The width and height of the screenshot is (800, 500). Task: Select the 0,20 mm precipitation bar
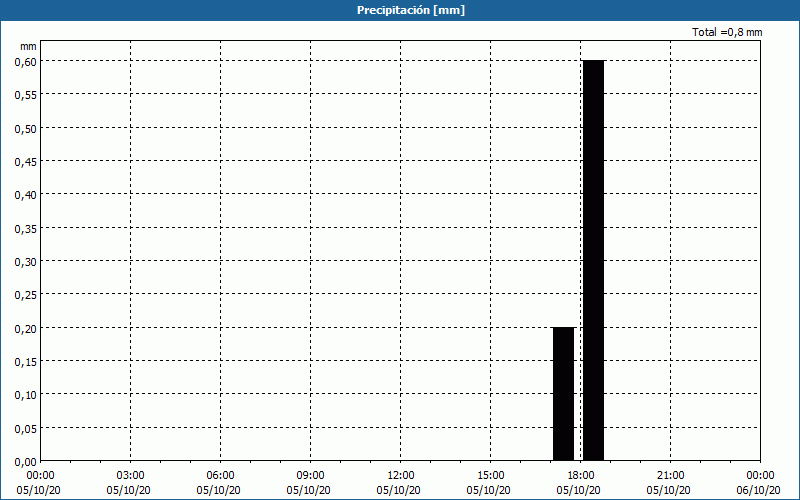click(x=564, y=394)
